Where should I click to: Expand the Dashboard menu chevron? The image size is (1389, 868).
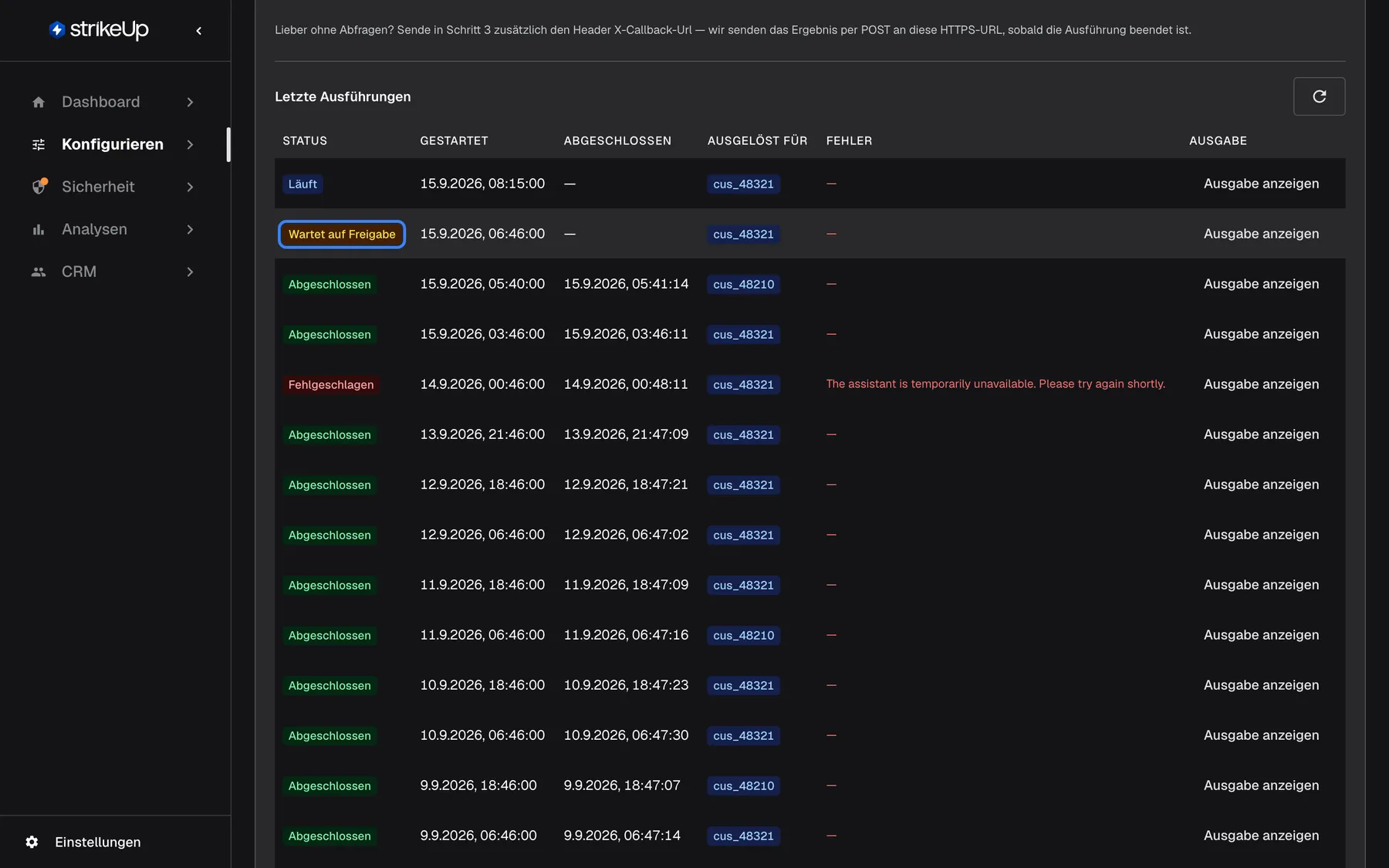pyautogui.click(x=190, y=102)
